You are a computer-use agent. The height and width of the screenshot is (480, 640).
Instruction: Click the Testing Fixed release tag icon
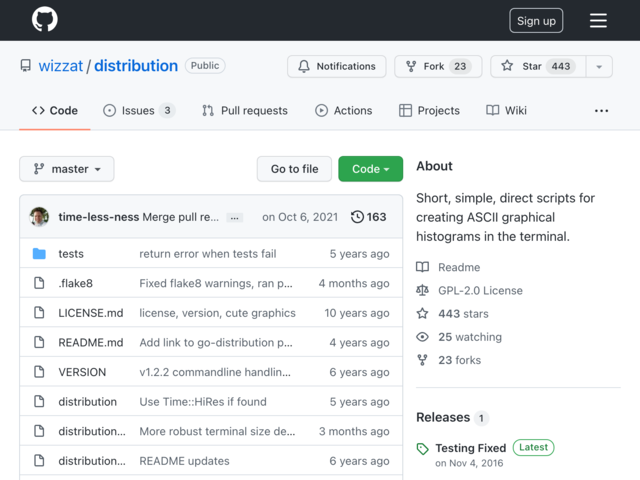(x=423, y=449)
